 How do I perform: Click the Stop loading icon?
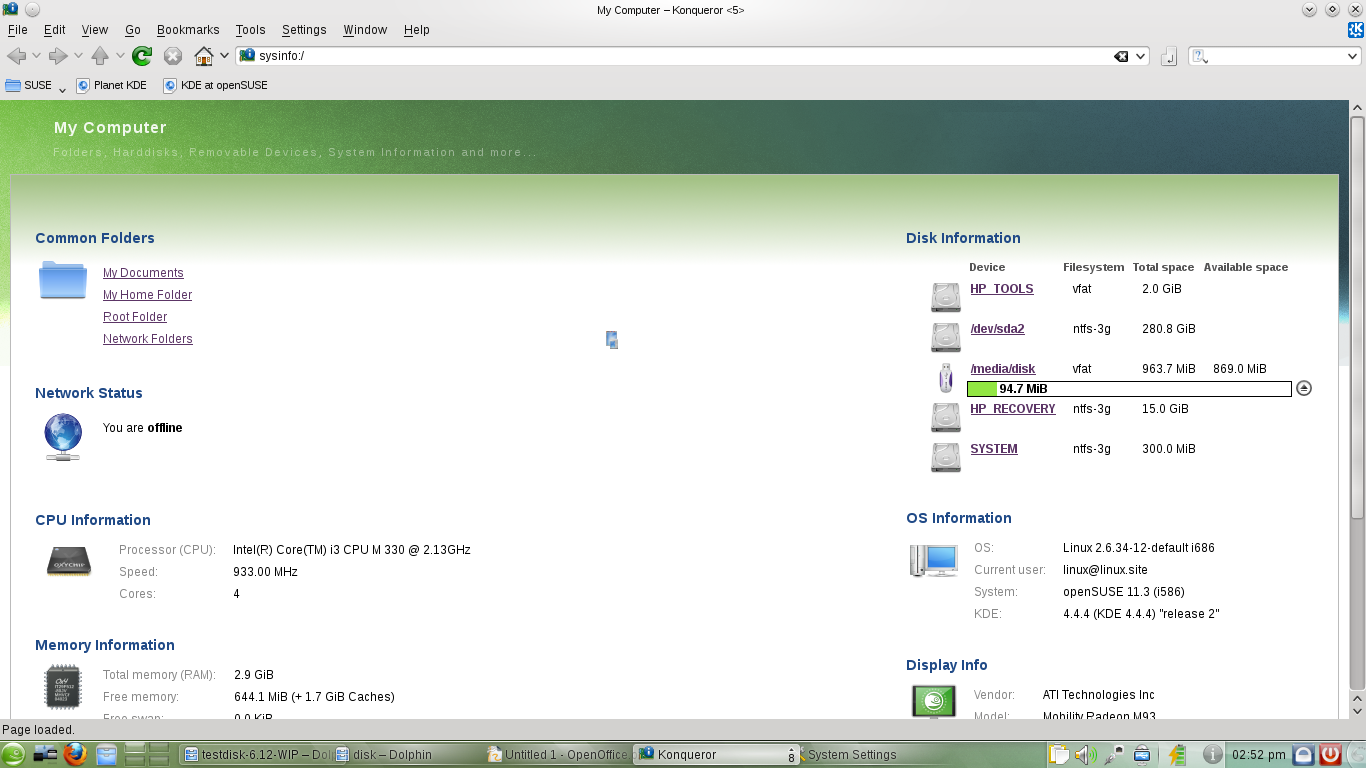[x=173, y=56]
